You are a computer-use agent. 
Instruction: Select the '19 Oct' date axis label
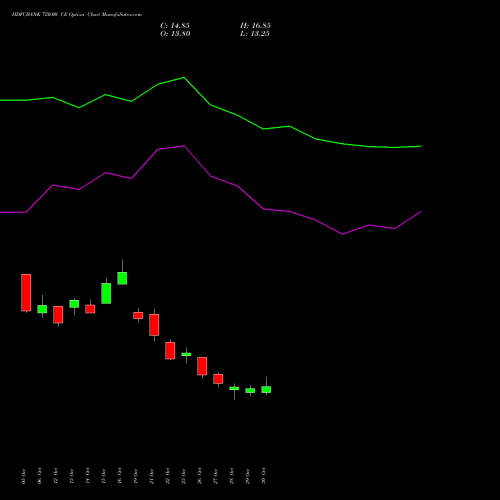[135, 476]
